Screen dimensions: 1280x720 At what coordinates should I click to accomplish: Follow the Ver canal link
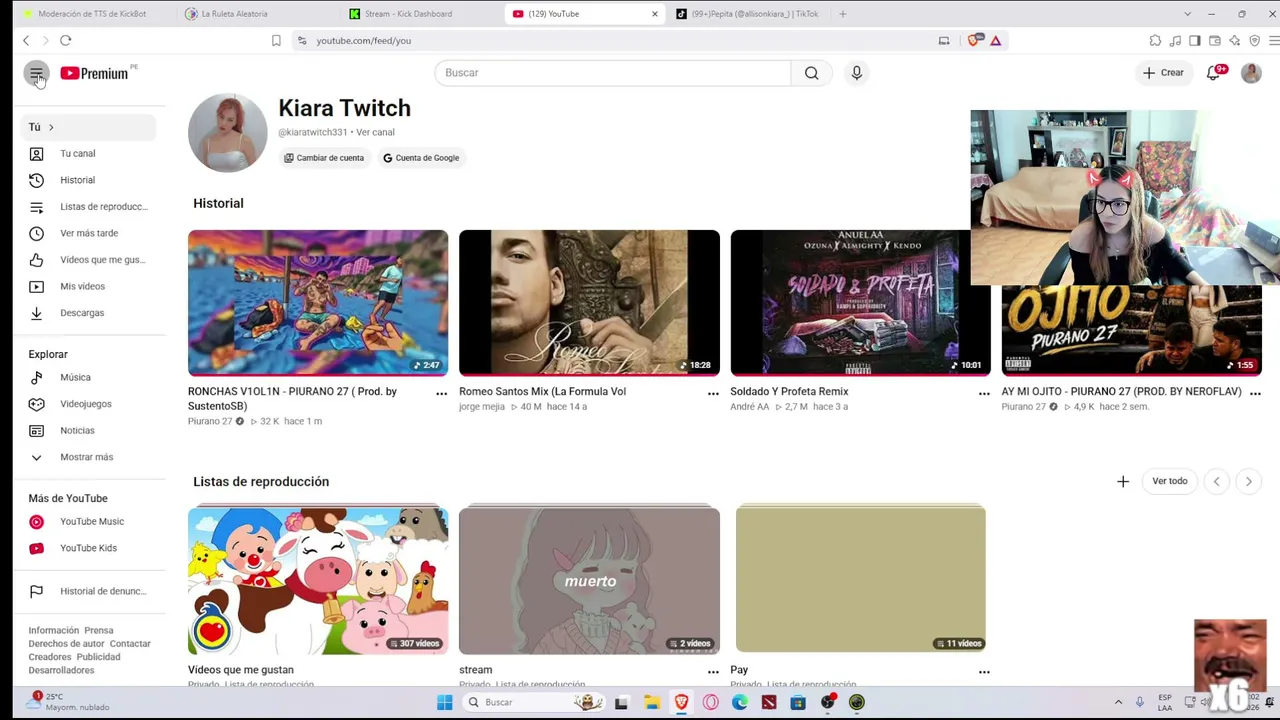click(x=375, y=132)
